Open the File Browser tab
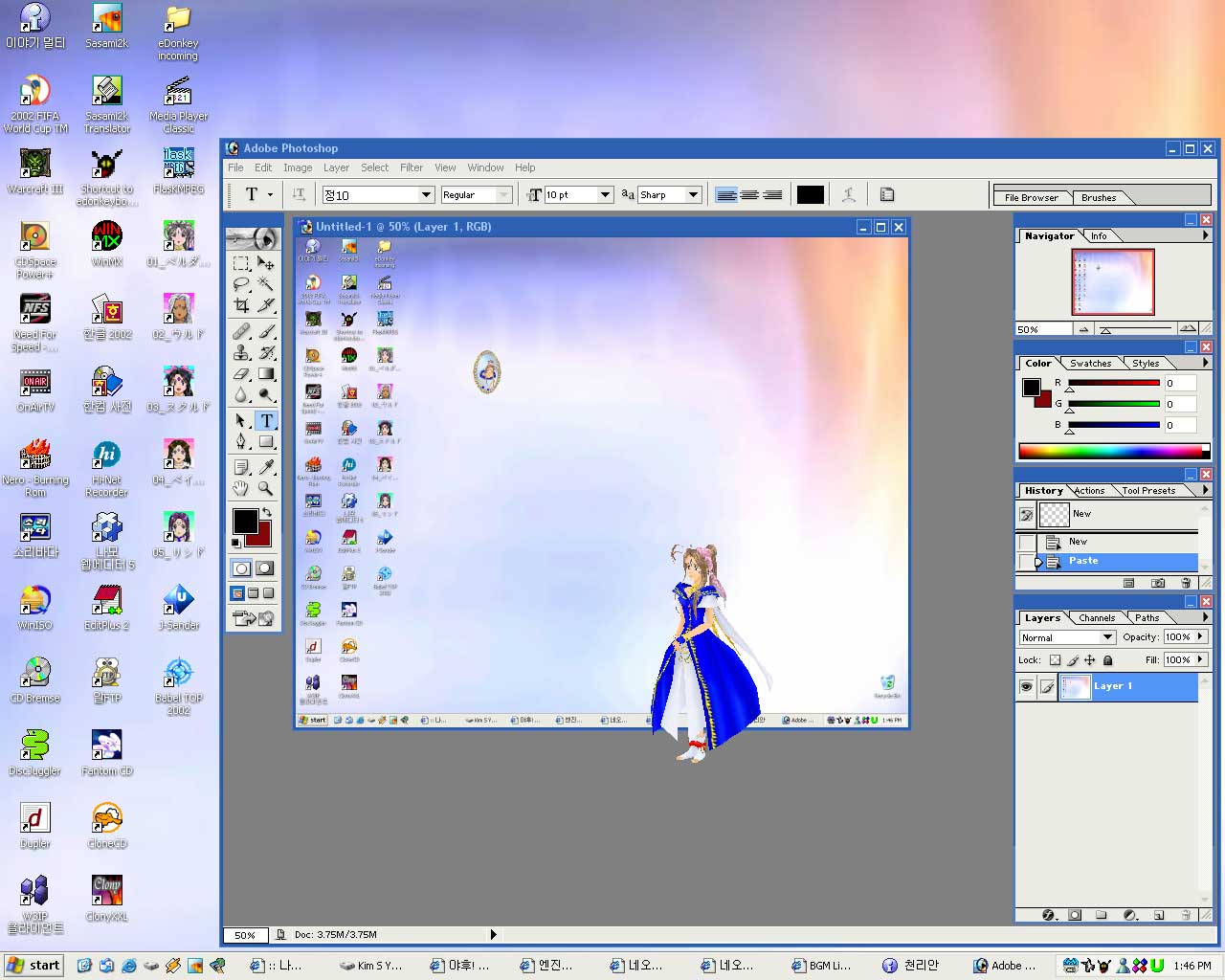Image resolution: width=1225 pixels, height=980 pixels. click(1032, 198)
